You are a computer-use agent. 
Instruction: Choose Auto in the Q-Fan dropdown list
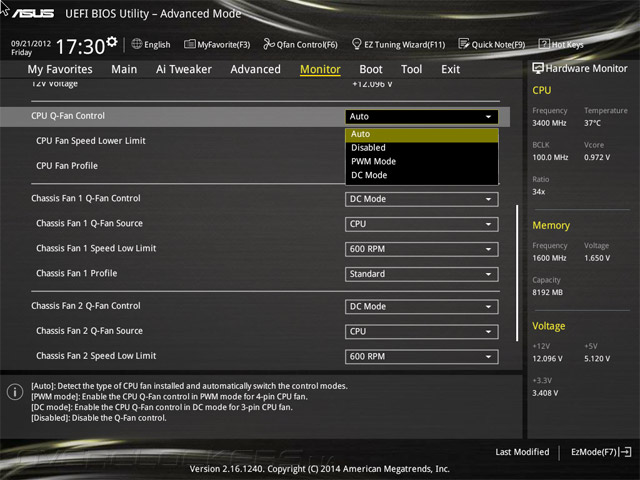coord(422,134)
